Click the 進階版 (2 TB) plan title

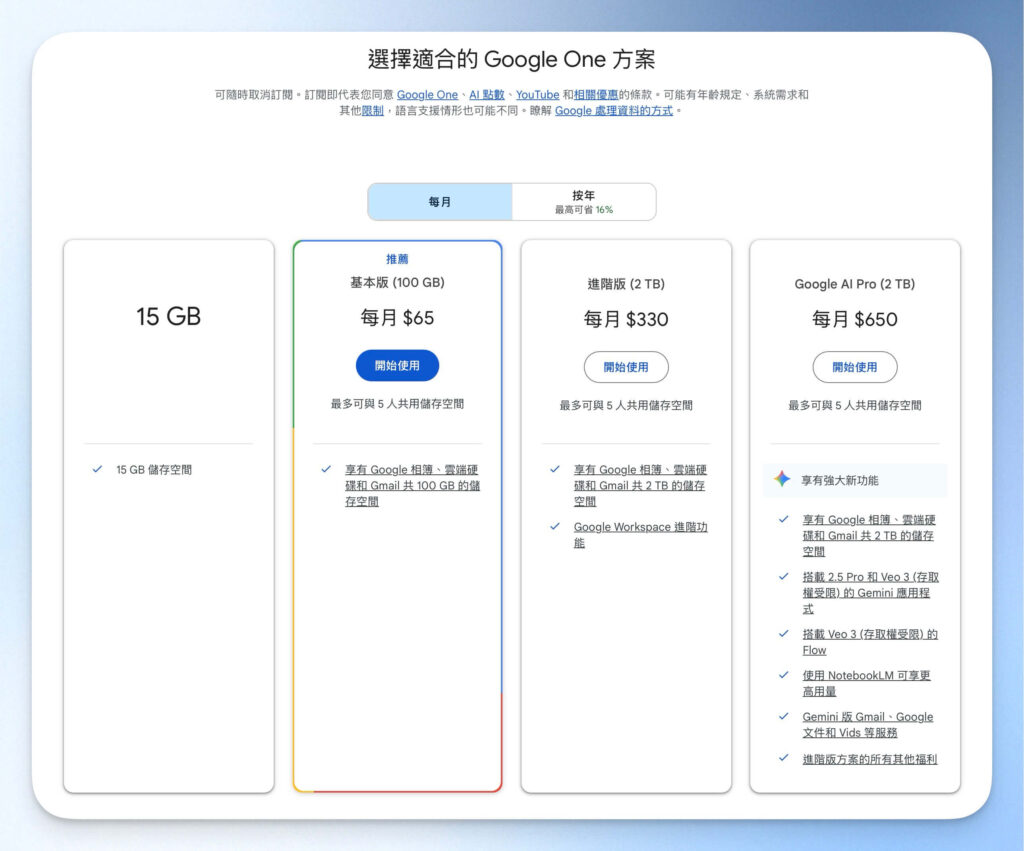[x=626, y=284]
